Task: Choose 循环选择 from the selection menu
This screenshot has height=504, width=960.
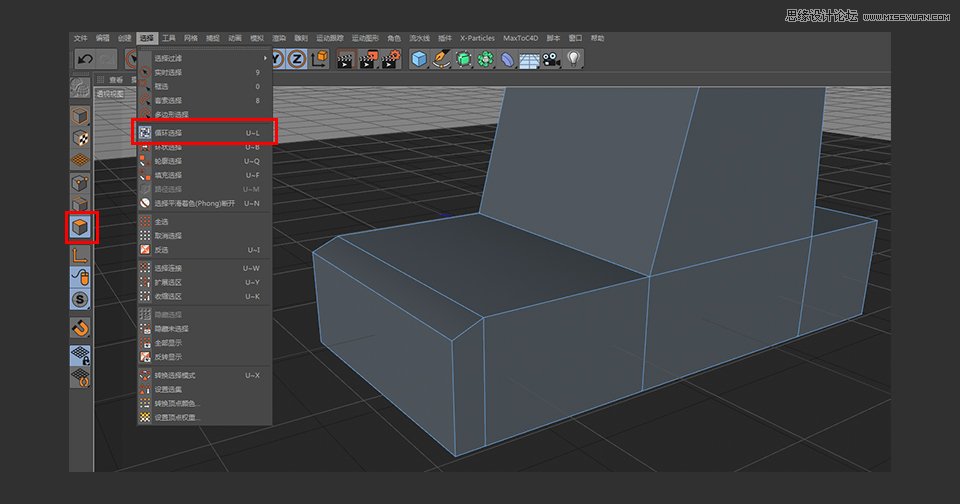Action: click(168, 132)
